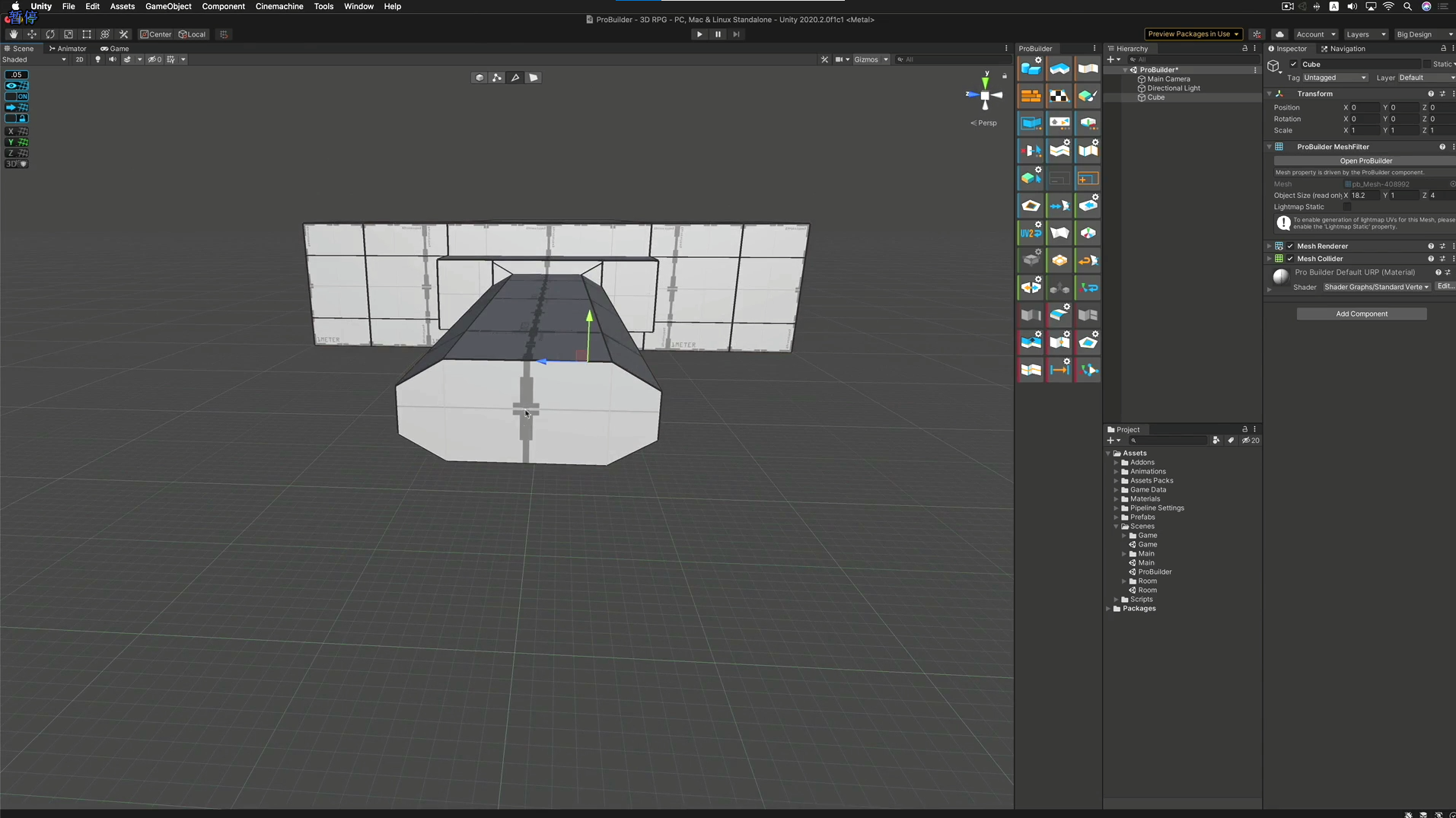Click the New Poly Shape icon in ProBuilder
1456x818 pixels.
pos(1059,68)
